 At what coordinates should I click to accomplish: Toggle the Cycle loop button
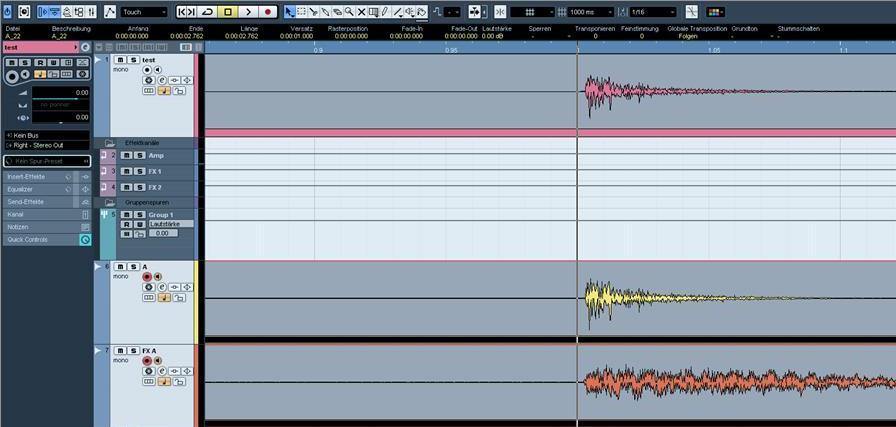[x=207, y=11]
